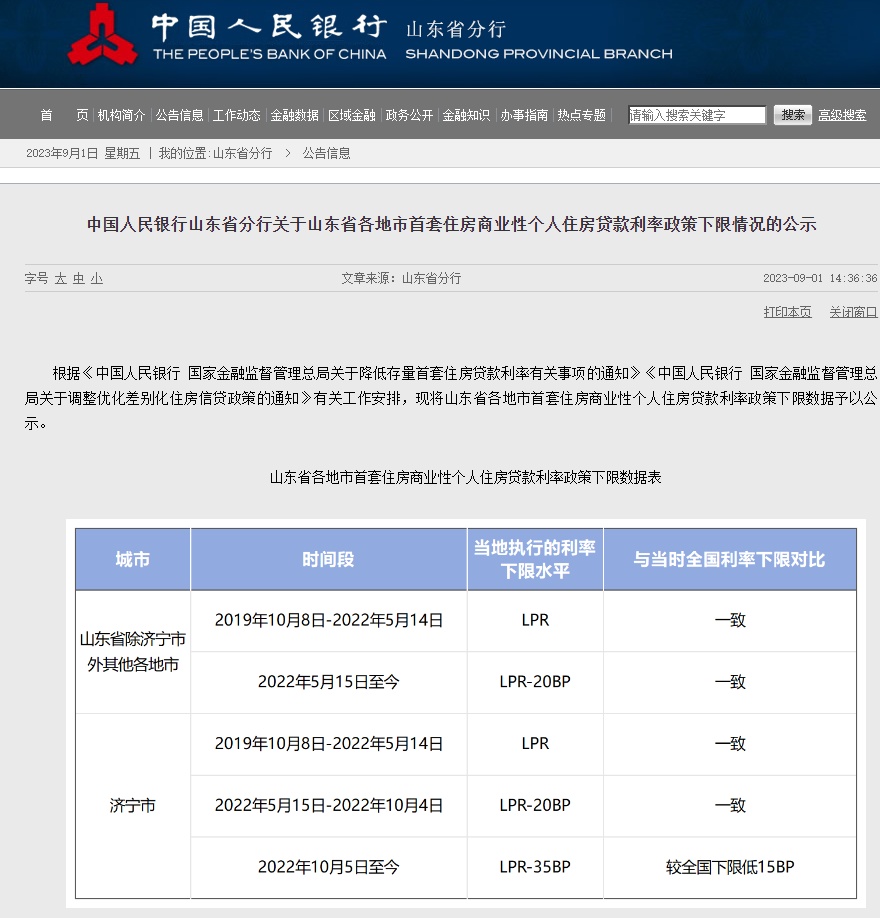Click the People's Bank of China logo

click(103, 35)
